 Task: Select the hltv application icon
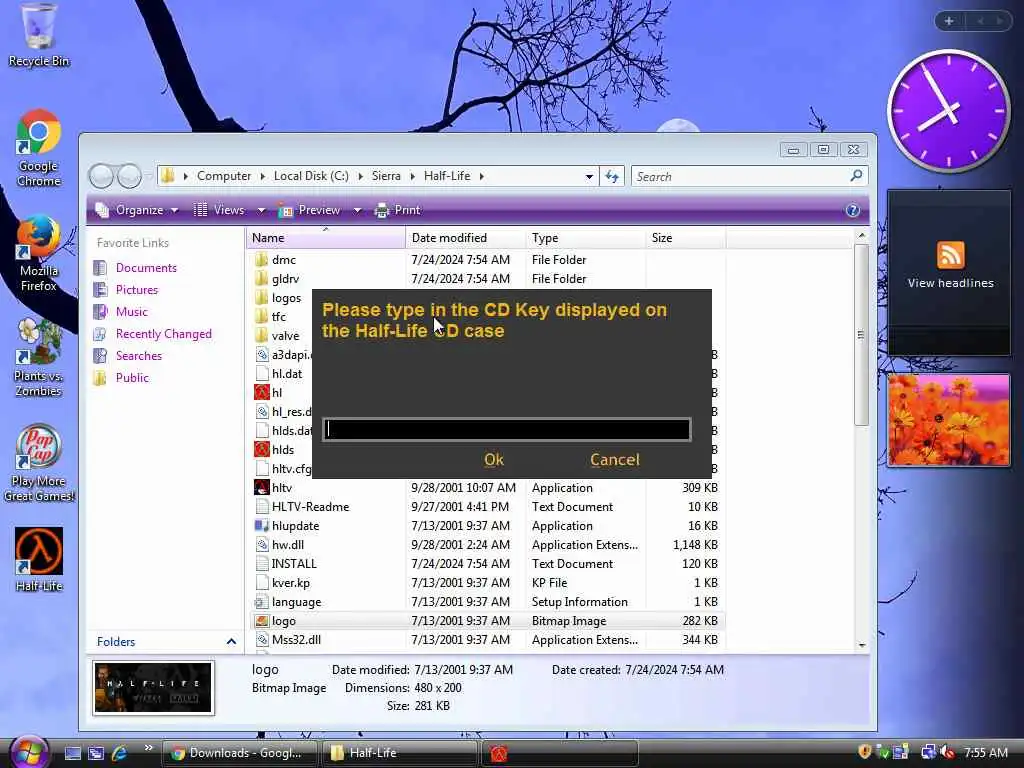[x=261, y=487]
